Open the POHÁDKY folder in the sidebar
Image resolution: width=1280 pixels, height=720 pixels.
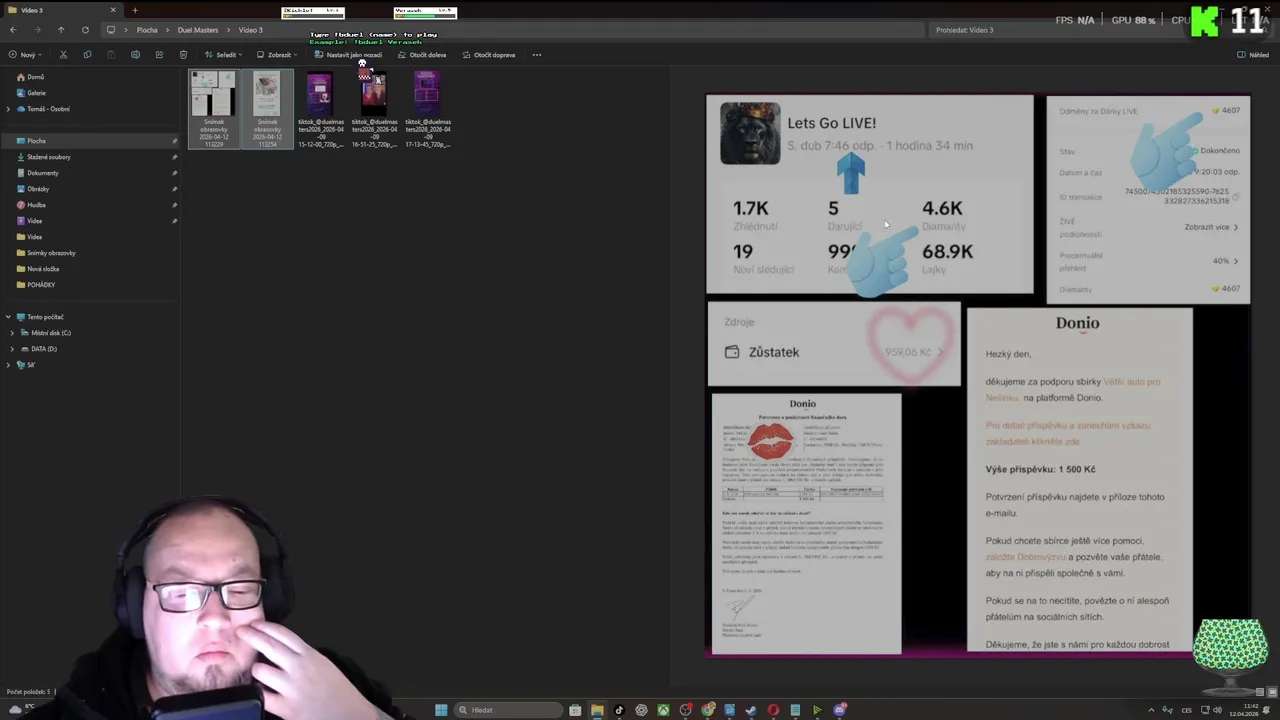coord(41,285)
